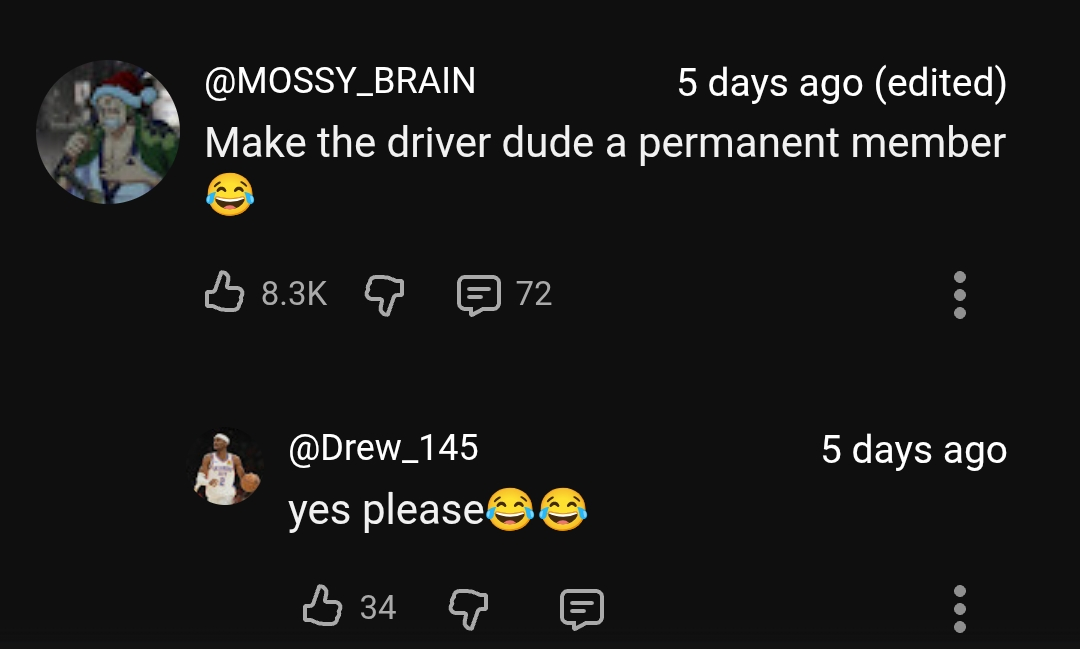Open the three-dot menu on Drew_145's reply
Image resolution: width=1080 pixels, height=649 pixels.
[959, 609]
